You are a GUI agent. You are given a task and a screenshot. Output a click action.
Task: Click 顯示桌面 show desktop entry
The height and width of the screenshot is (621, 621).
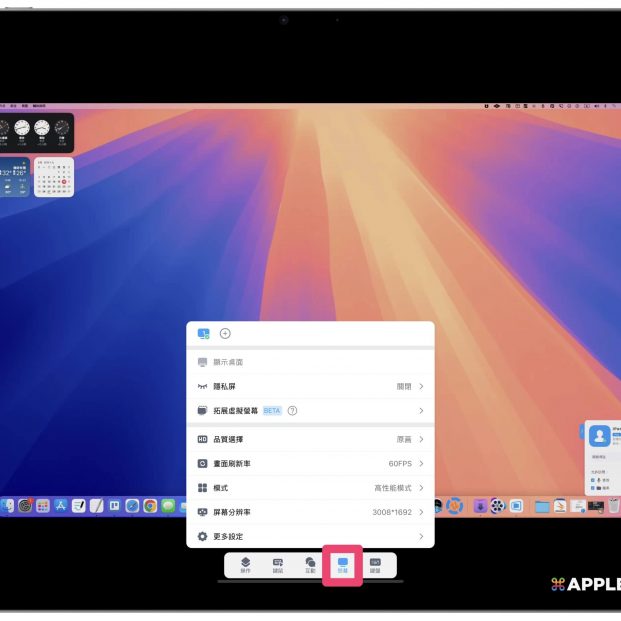(x=310, y=362)
